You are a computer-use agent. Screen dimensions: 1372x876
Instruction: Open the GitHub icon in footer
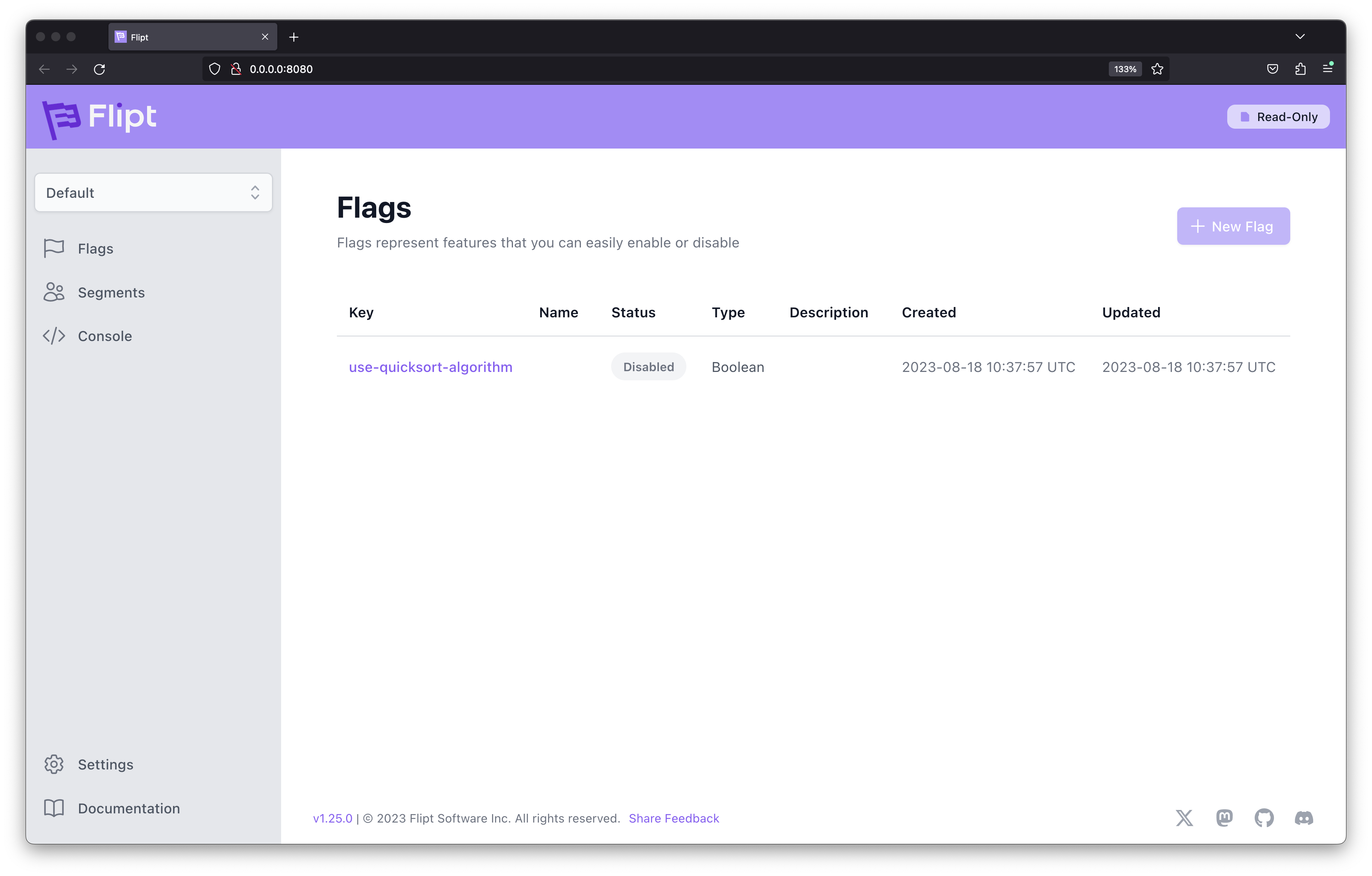coord(1264,818)
